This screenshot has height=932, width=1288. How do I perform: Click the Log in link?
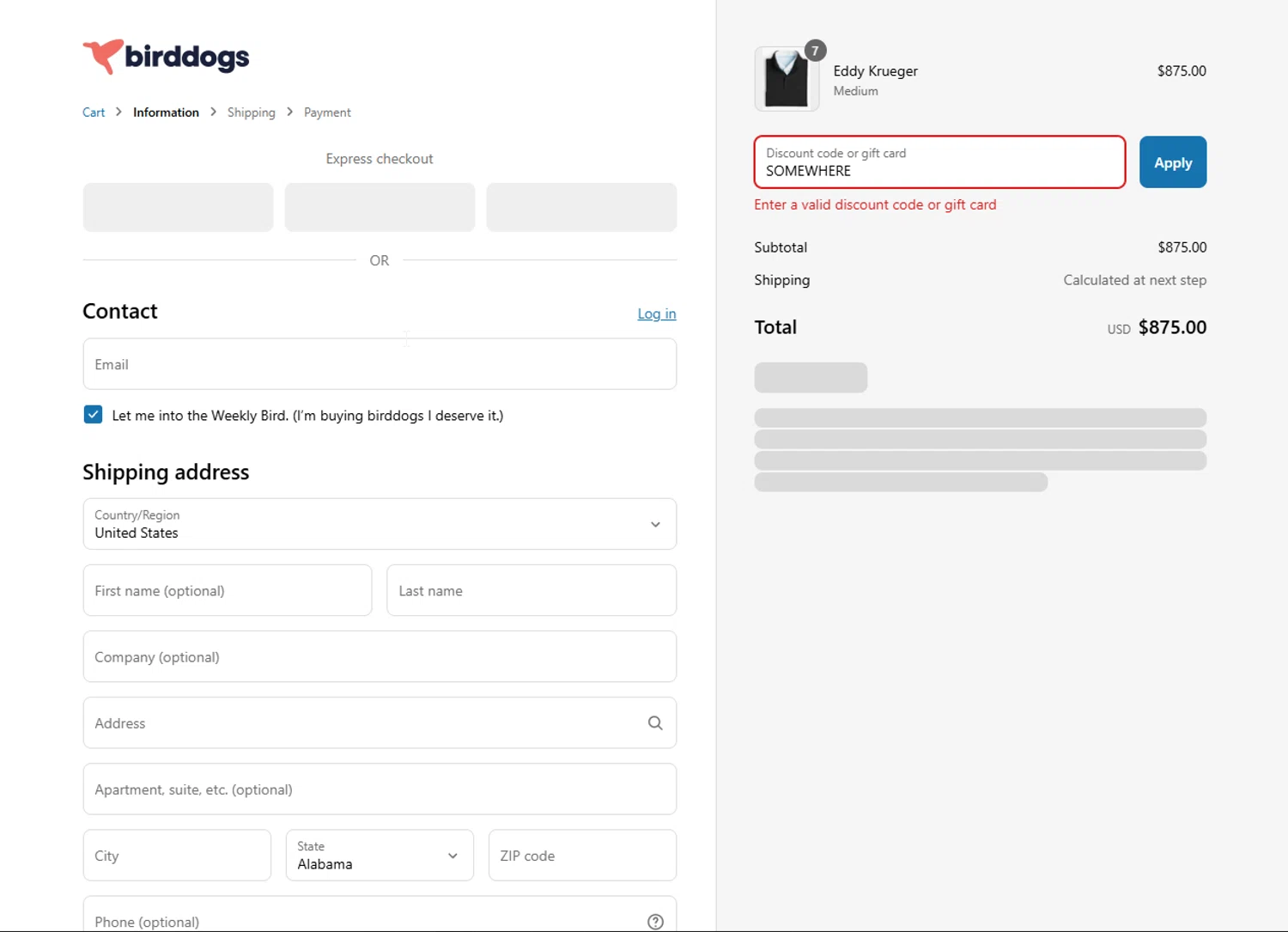point(657,314)
